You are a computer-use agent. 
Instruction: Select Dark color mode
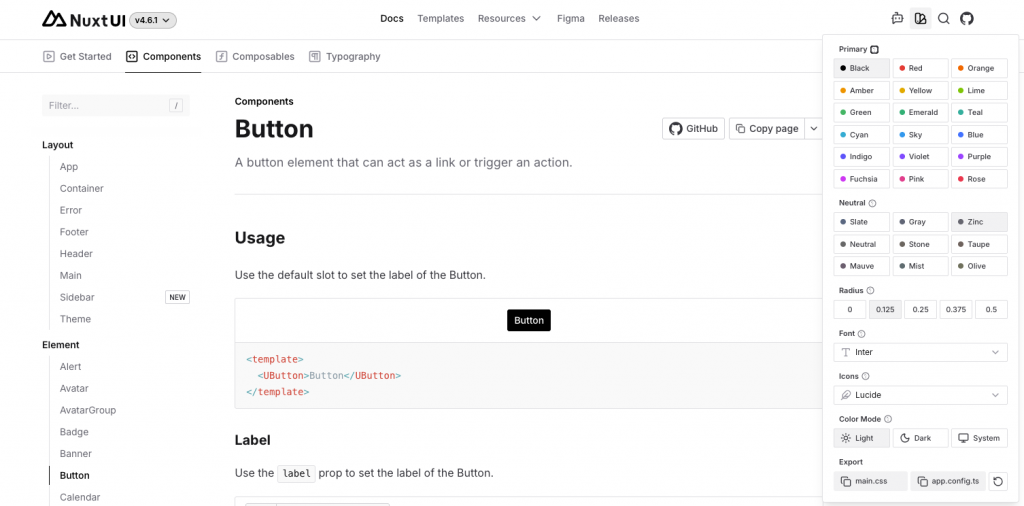(920, 438)
